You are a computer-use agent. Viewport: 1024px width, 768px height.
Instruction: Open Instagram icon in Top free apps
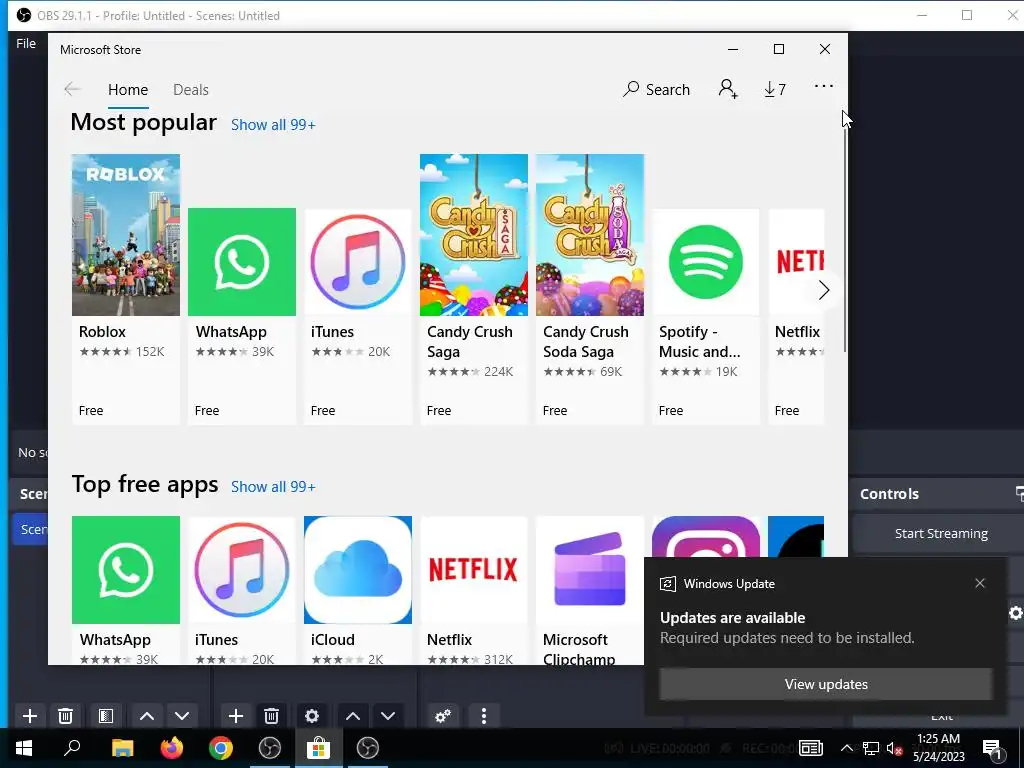706,536
